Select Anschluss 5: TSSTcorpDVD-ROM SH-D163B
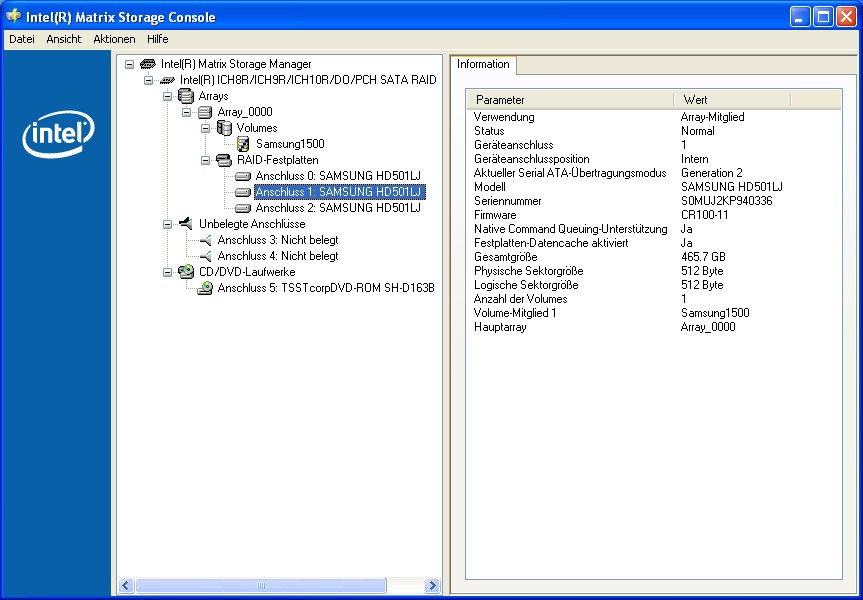 click(x=326, y=288)
